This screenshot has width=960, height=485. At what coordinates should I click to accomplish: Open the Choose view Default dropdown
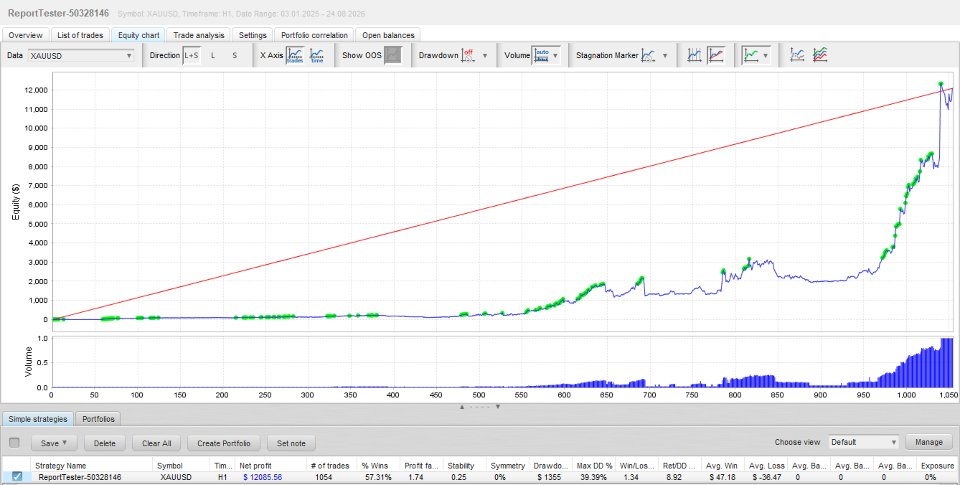pyautogui.click(x=864, y=442)
